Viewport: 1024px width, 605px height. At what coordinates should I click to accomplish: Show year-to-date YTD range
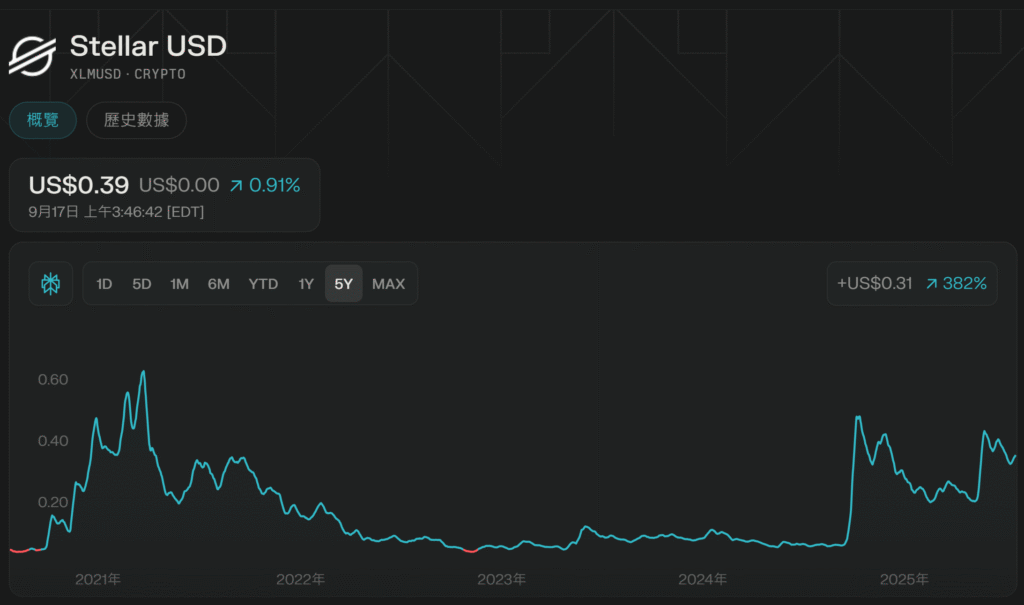coord(263,284)
